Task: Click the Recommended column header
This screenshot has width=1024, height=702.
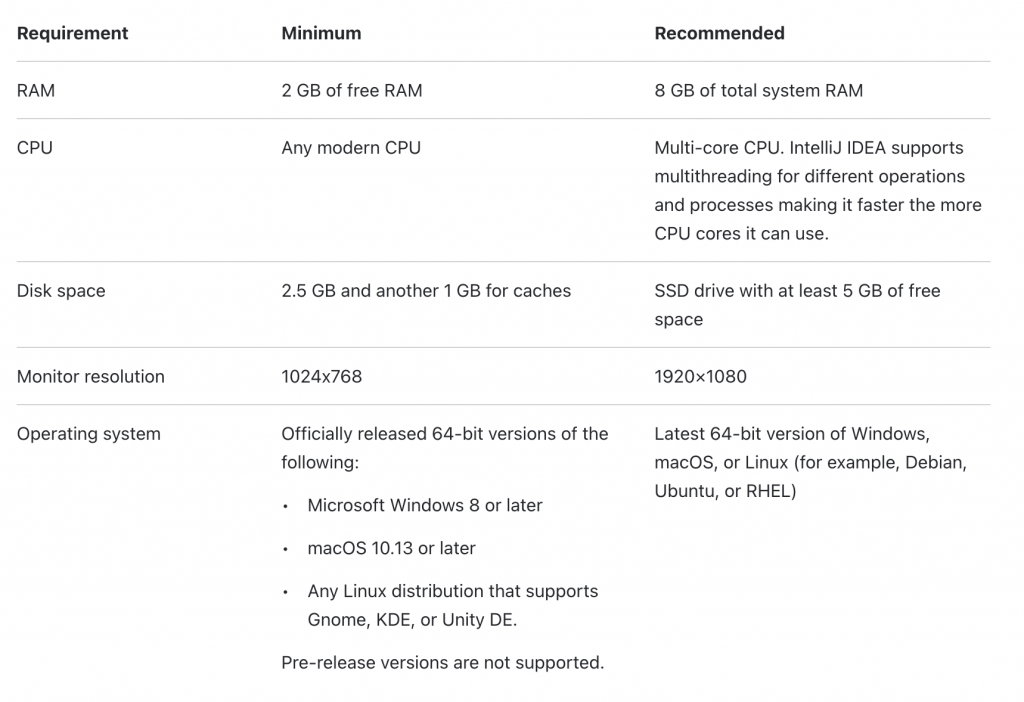Action: tap(720, 33)
